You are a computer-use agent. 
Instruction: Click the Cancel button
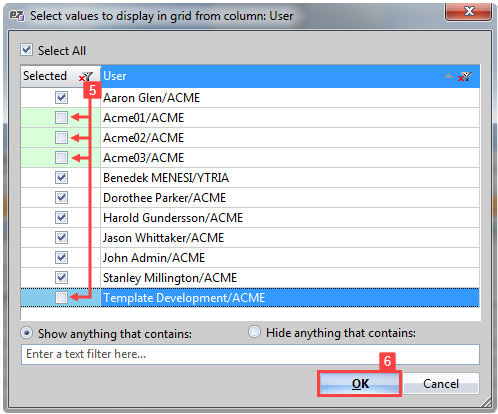[441, 384]
